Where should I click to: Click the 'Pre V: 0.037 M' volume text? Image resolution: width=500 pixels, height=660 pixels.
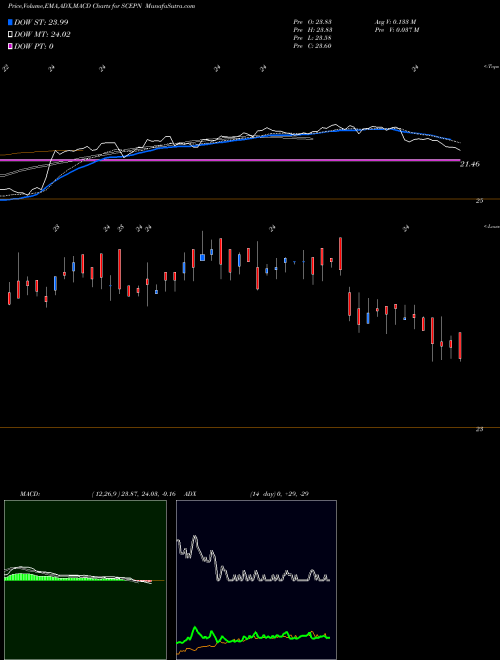[x=396, y=30]
